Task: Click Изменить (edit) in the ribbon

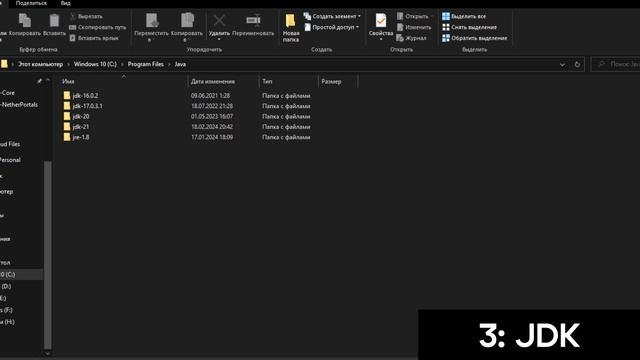Action: click(414, 27)
